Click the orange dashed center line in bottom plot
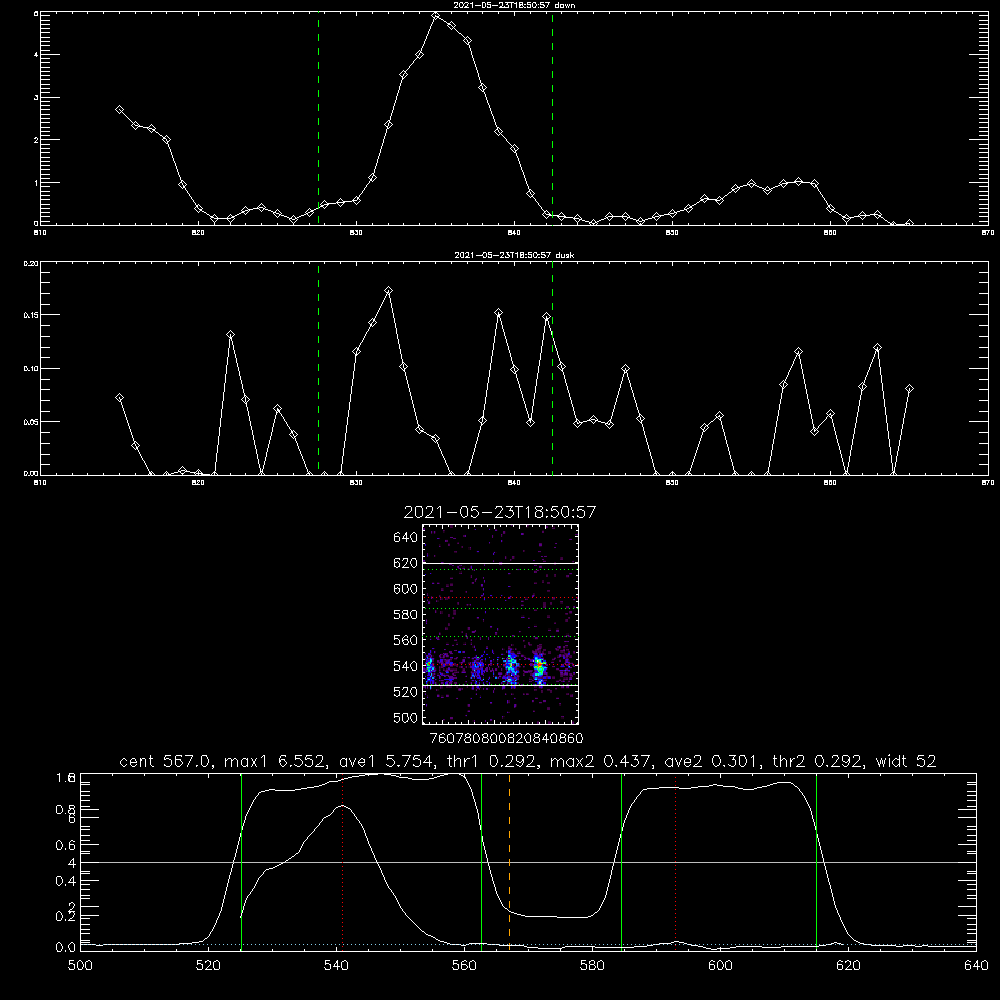This screenshot has height=1000, width=1000. click(x=509, y=861)
